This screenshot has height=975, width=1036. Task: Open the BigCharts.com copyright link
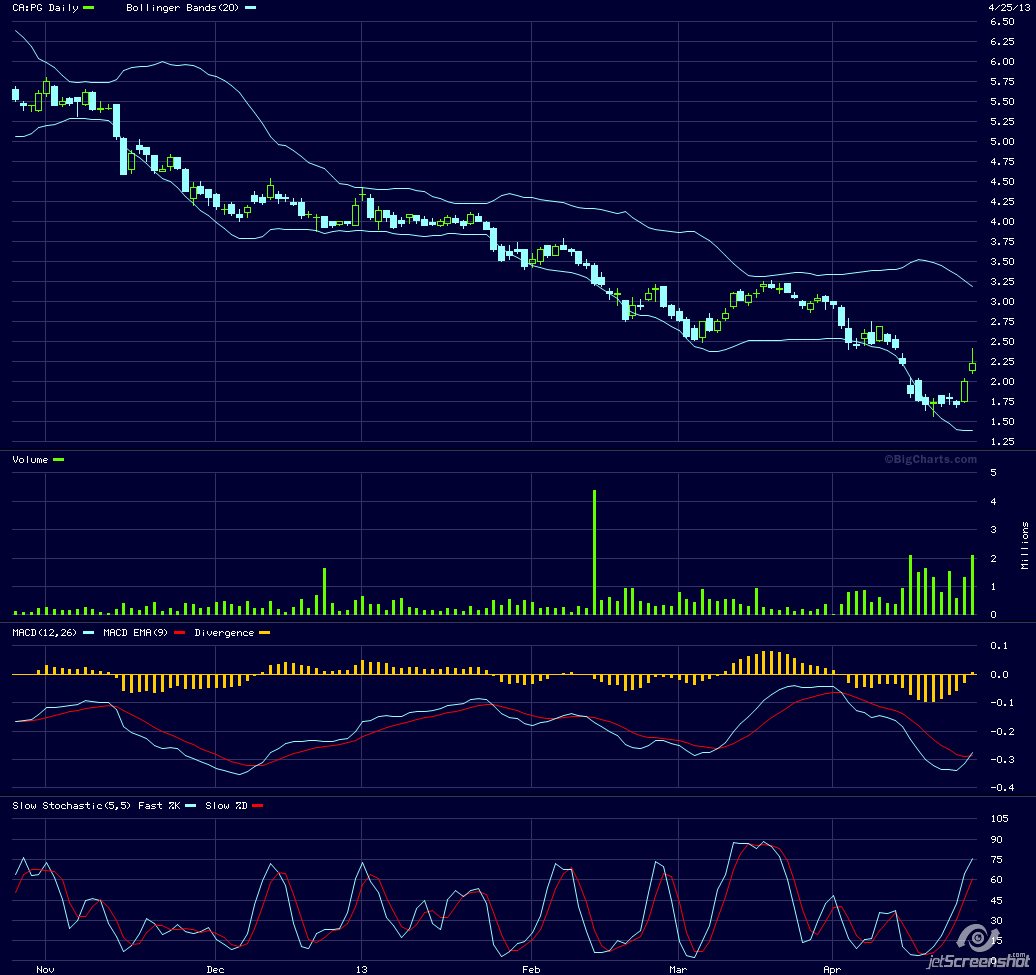click(929, 459)
